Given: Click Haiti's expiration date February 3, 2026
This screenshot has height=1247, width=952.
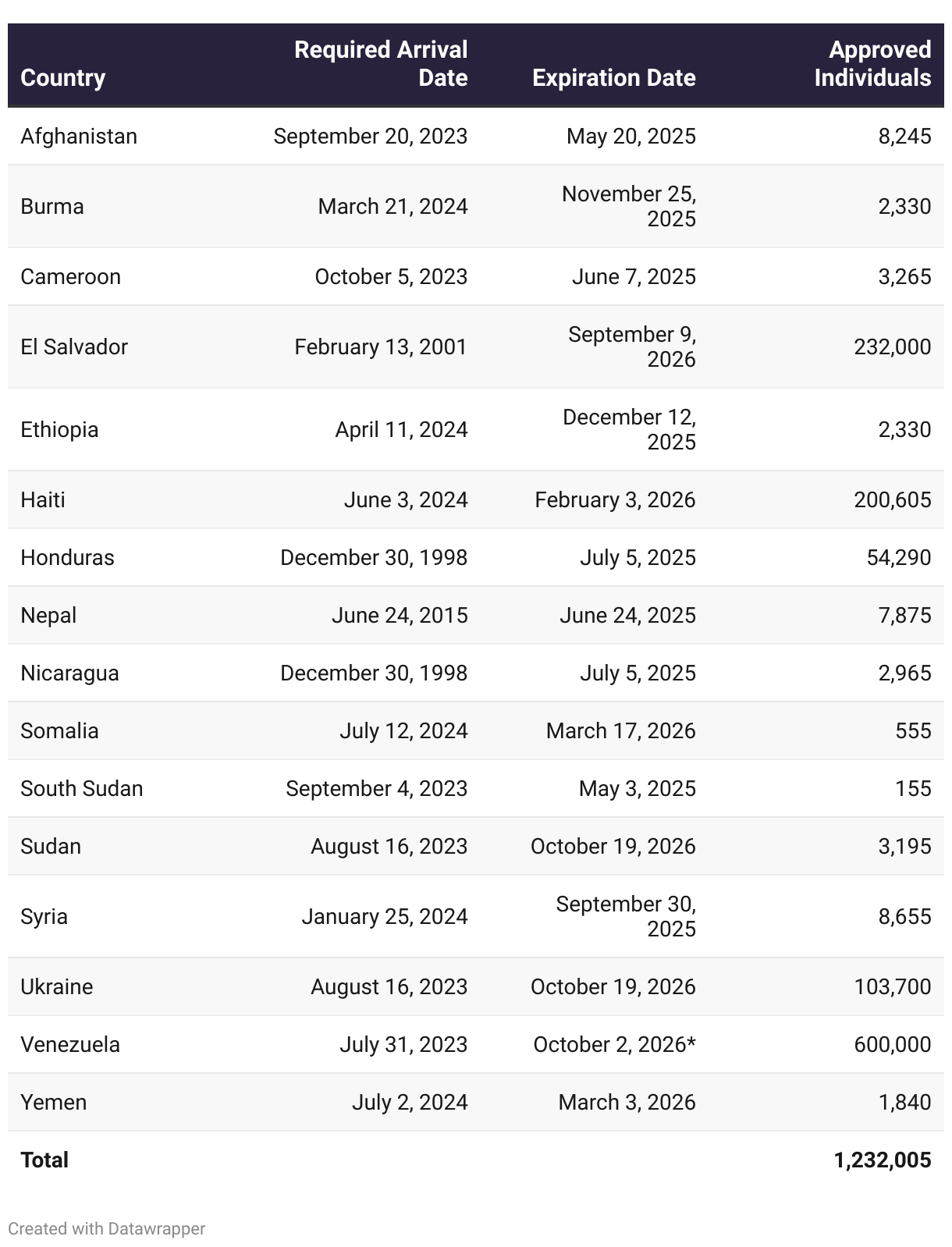Looking at the screenshot, I should coord(615,500).
